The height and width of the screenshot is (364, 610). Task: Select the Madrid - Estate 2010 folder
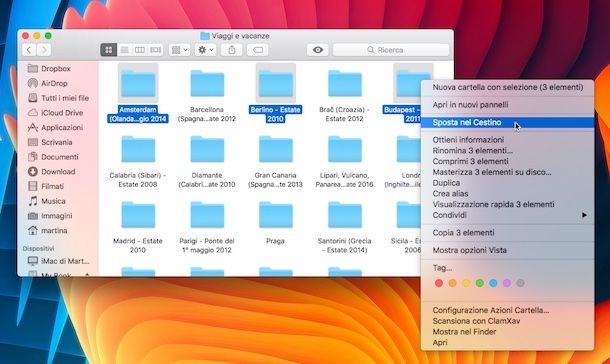click(138, 215)
